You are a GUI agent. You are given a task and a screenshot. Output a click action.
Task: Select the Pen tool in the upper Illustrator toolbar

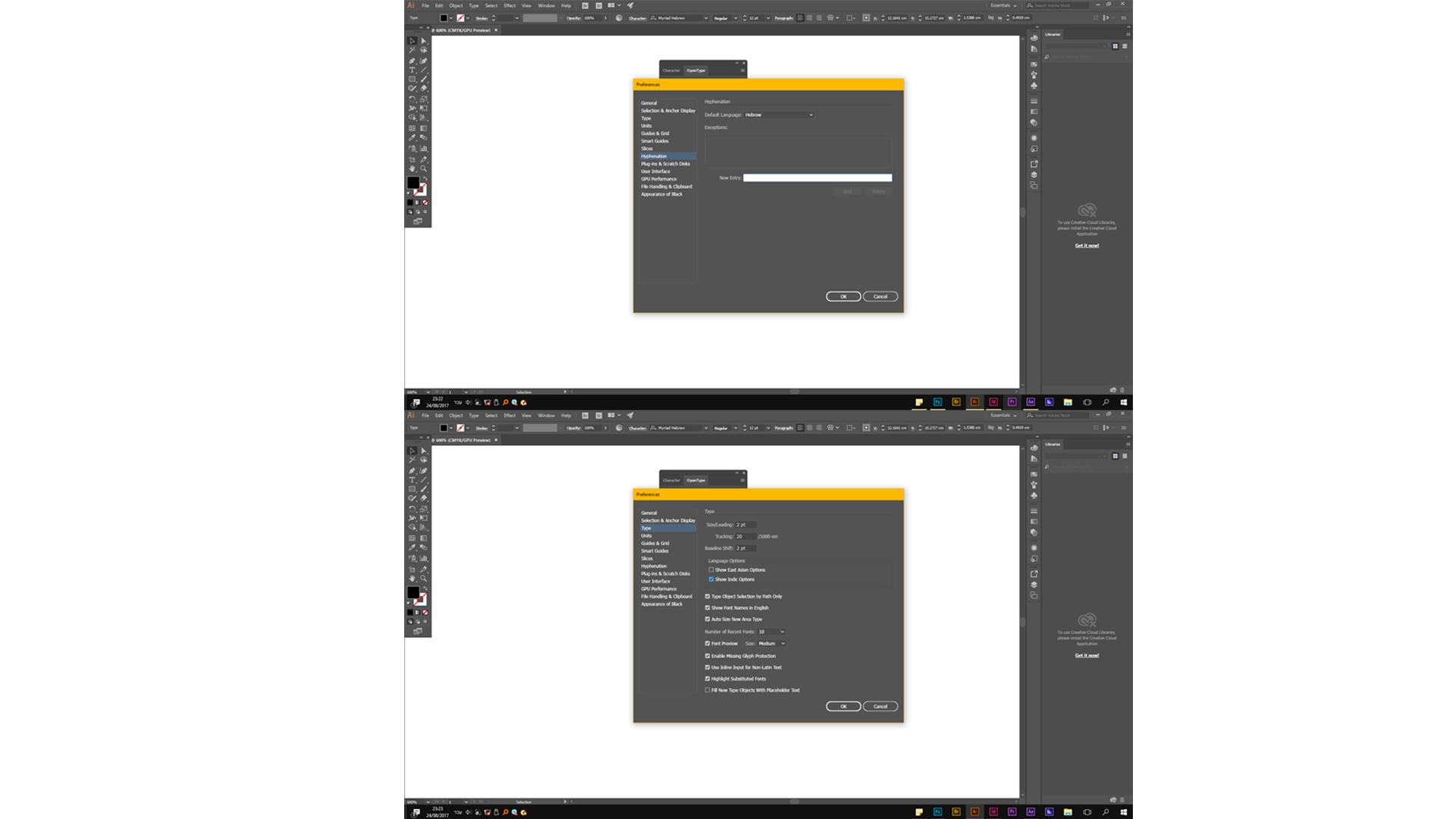413,61
